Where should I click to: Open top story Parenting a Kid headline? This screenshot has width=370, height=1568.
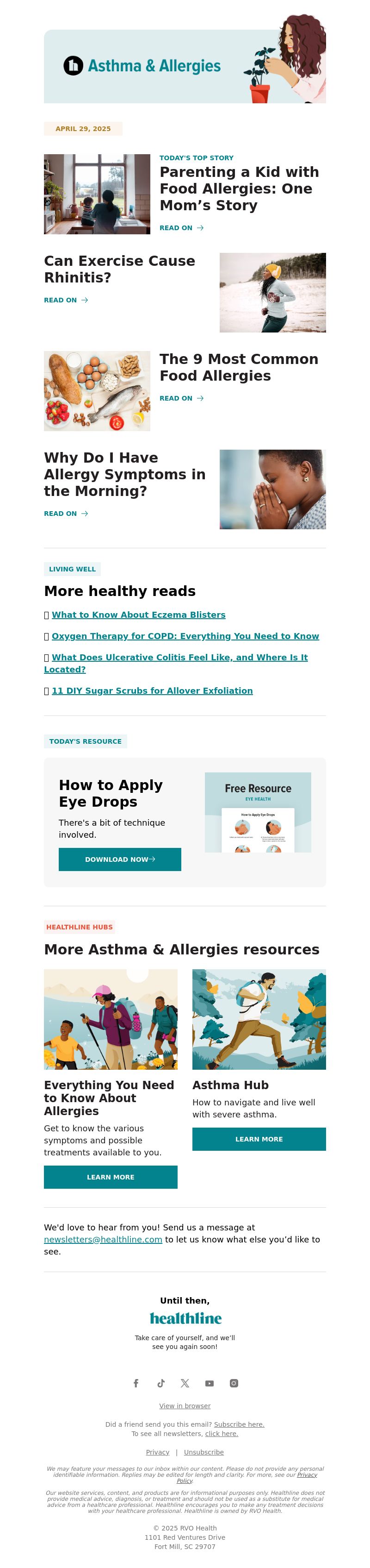coord(239,188)
